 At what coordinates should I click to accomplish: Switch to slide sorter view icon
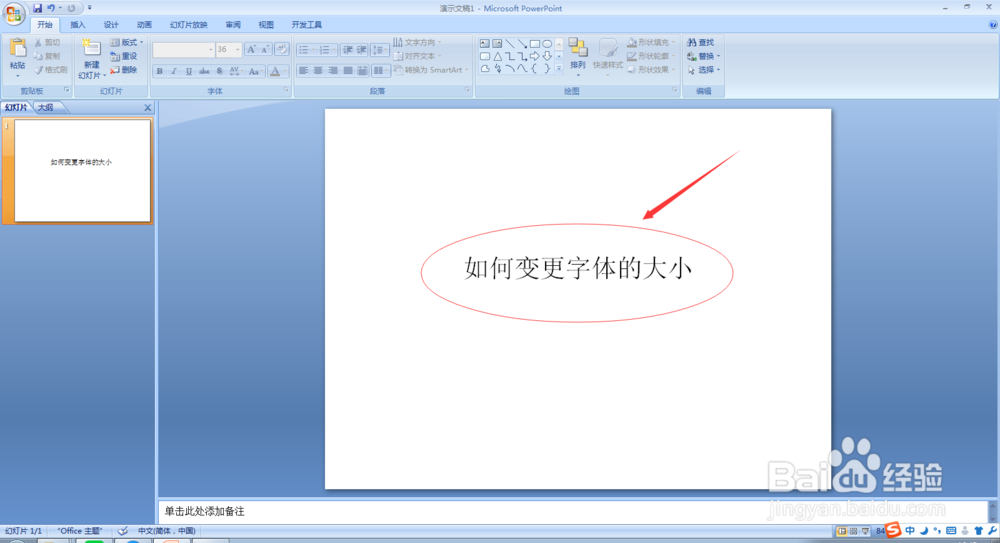tap(853, 531)
